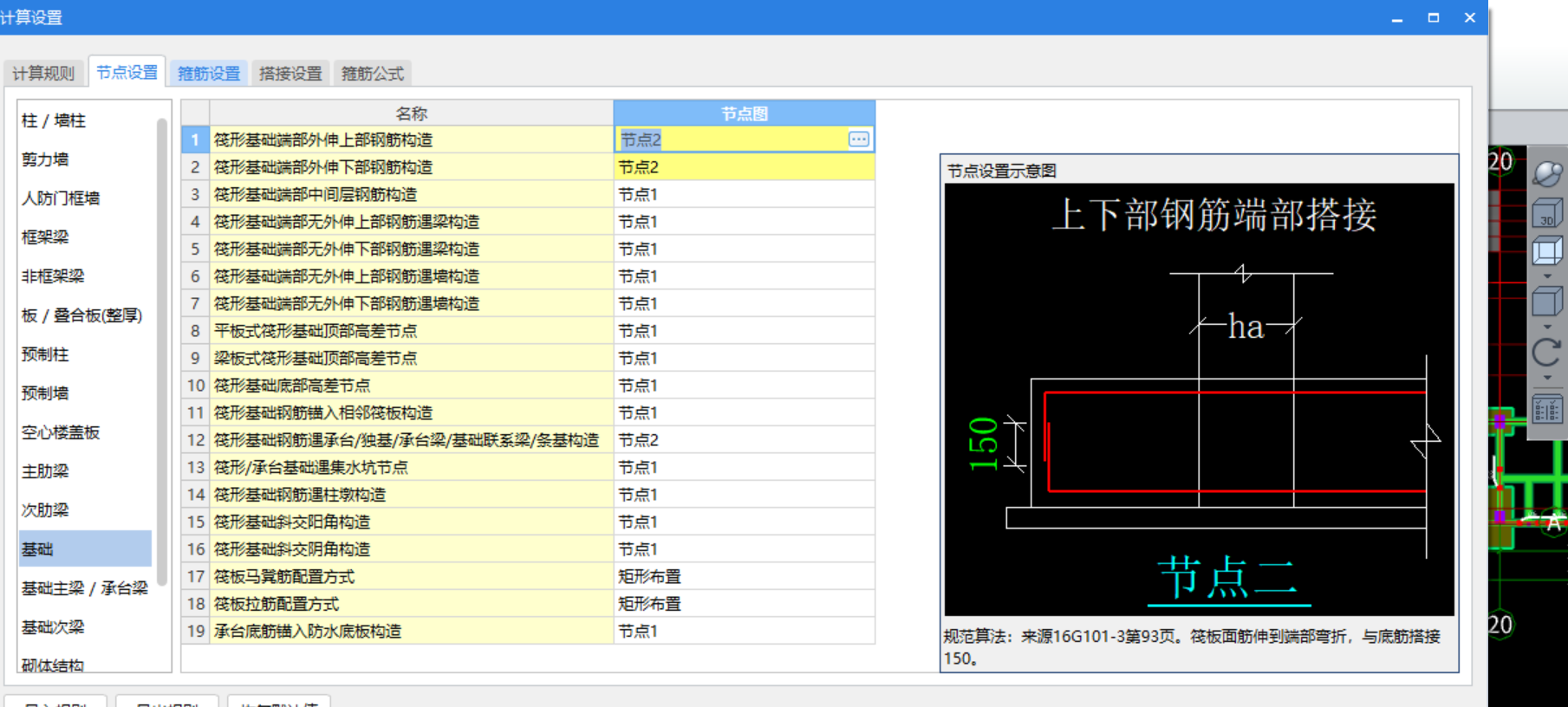Select row 筏形基础端部无外伸上部钢筋遇梁构造
The width and height of the screenshot is (1568, 707).
411,222
